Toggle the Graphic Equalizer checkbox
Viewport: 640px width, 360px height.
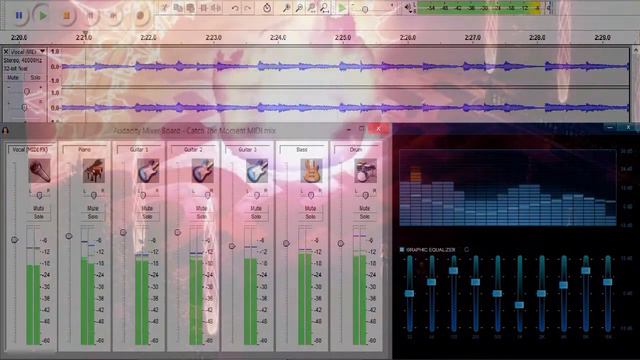point(402,249)
